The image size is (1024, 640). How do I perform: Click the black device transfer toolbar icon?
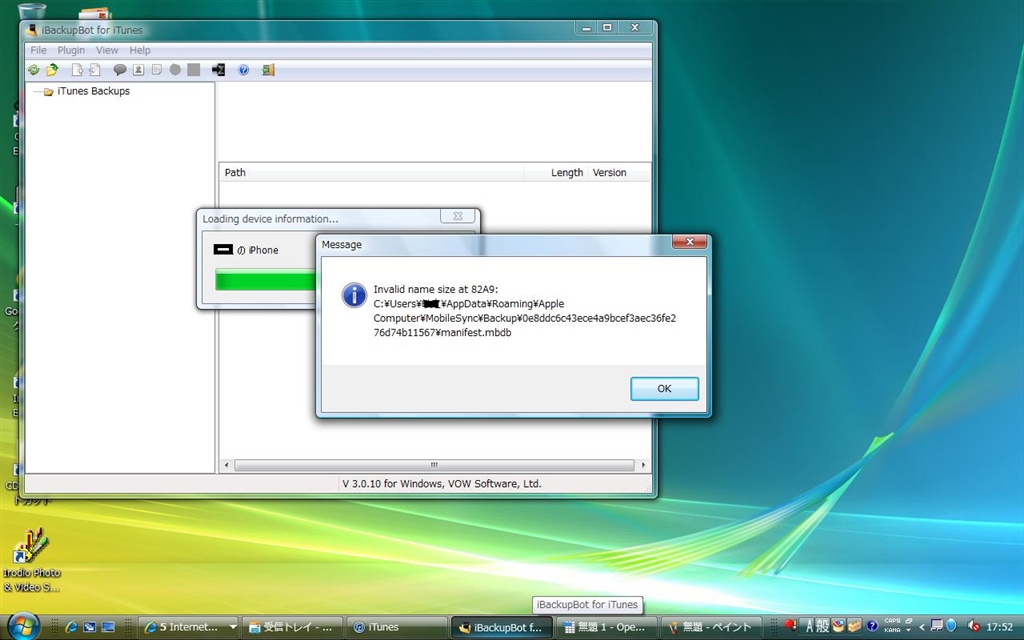coord(219,70)
